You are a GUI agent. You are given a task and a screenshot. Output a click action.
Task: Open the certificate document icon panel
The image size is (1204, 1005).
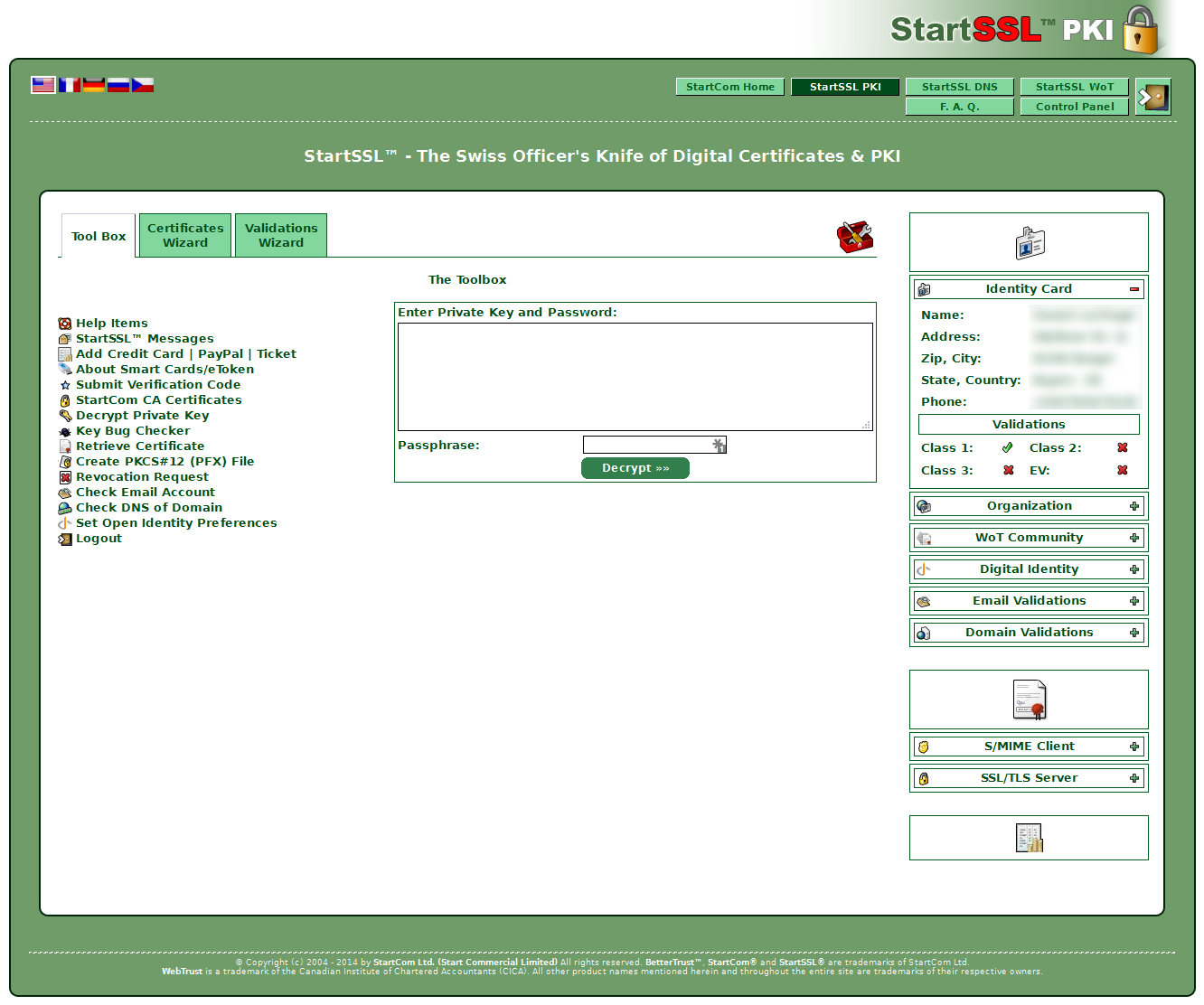coord(1030,700)
